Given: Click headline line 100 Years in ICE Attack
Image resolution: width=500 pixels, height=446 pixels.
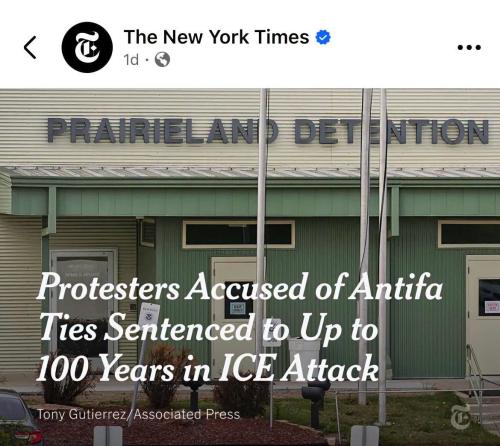Looking at the screenshot, I should pos(207,368).
